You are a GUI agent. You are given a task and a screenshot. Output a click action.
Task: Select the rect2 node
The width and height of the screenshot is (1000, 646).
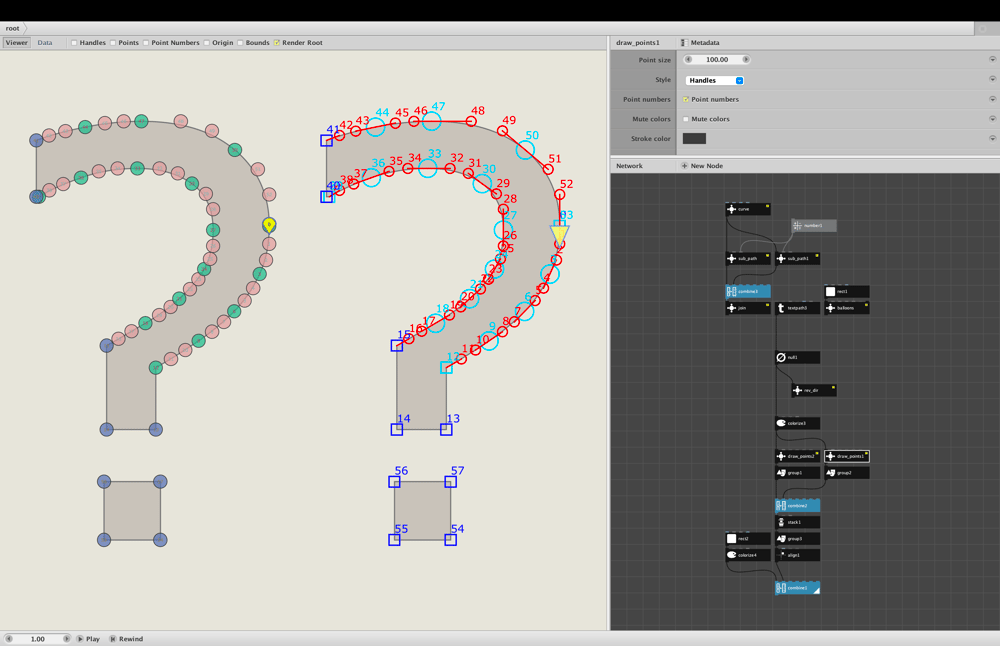tap(747, 539)
